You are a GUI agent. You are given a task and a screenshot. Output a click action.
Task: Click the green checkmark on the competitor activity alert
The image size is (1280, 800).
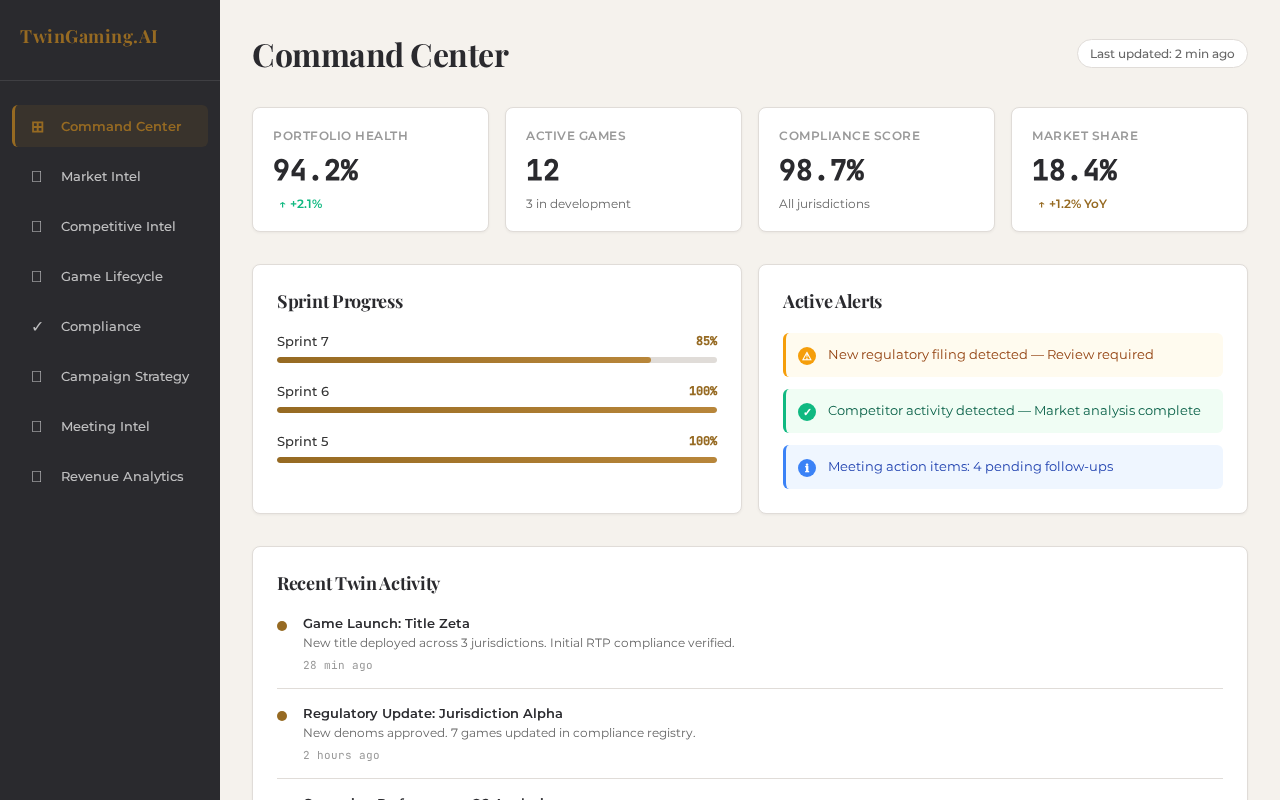pyautogui.click(x=806, y=411)
